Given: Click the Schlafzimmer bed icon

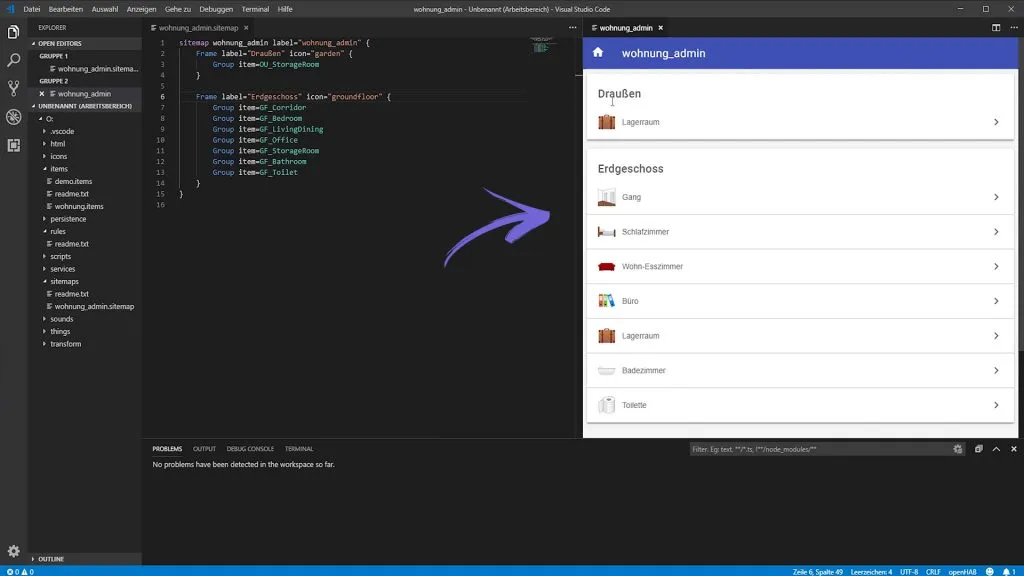Looking at the screenshot, I should pos(606,232).
